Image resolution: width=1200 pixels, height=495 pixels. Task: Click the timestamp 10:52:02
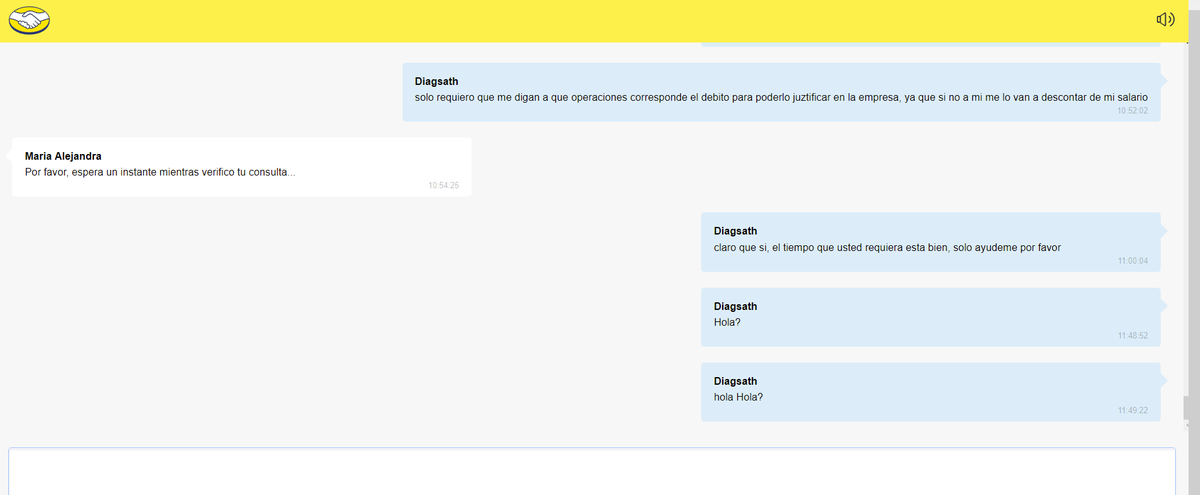(1132, 111)
